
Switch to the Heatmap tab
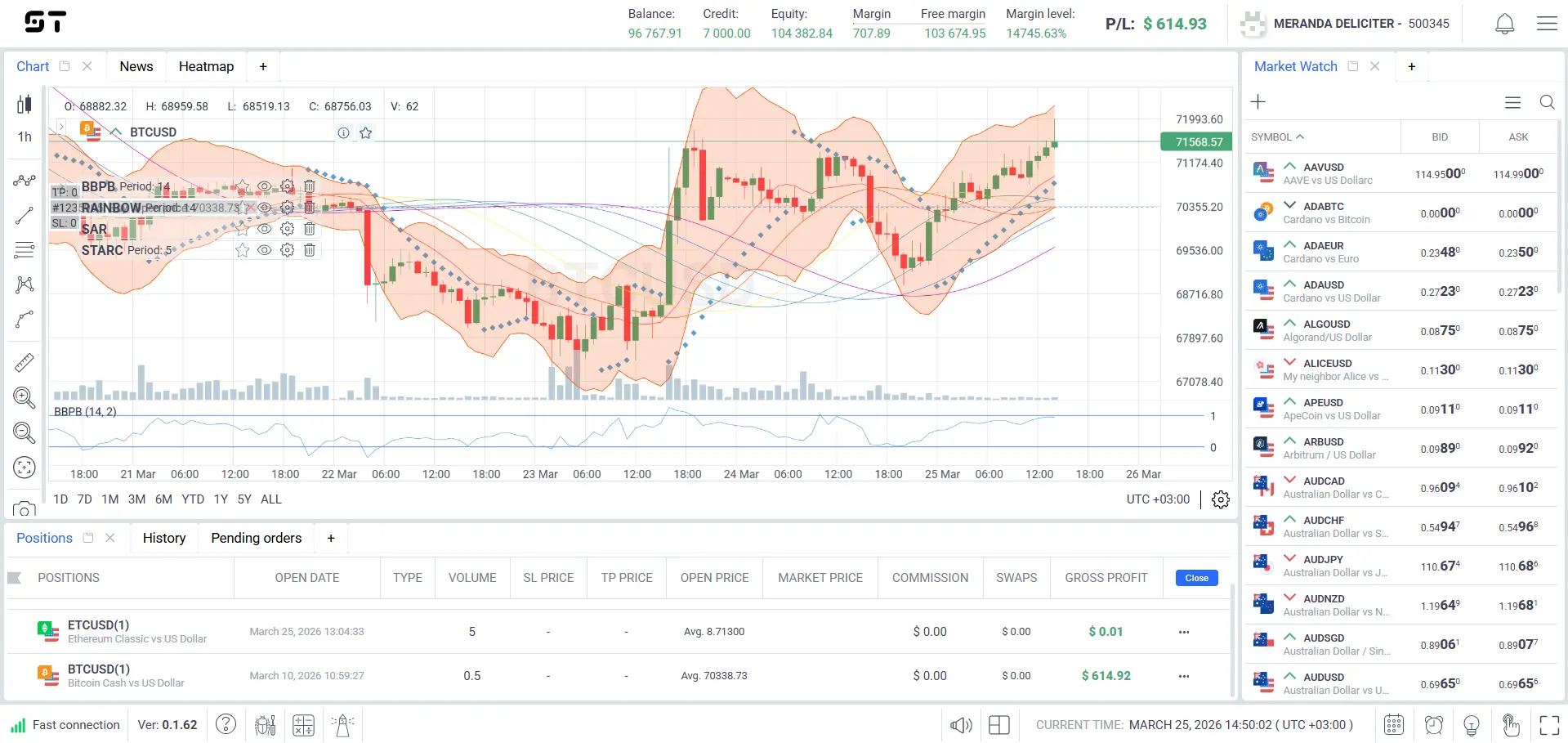click(x=206, y=66)
